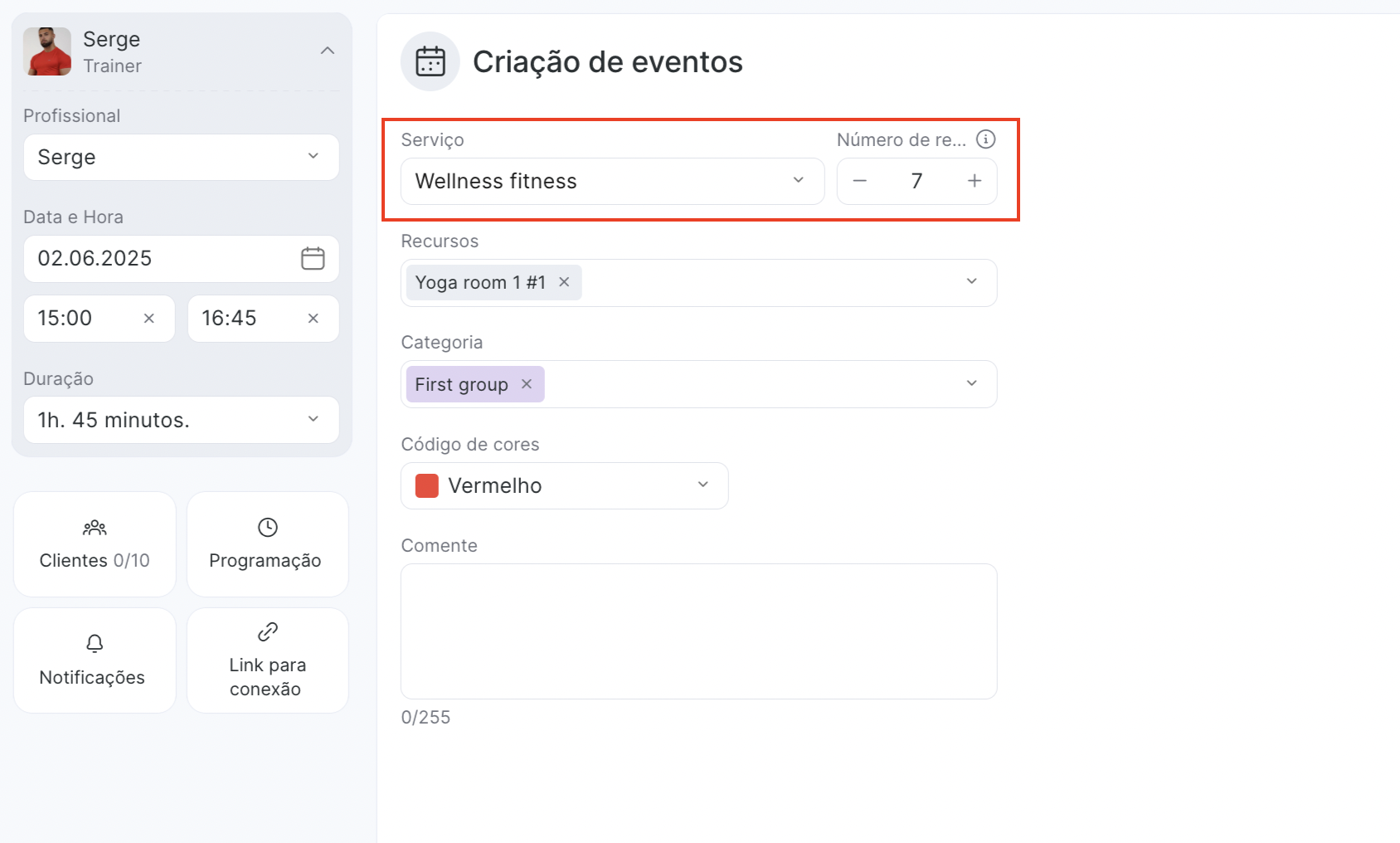Open the Notificações section

coord(95,660)
